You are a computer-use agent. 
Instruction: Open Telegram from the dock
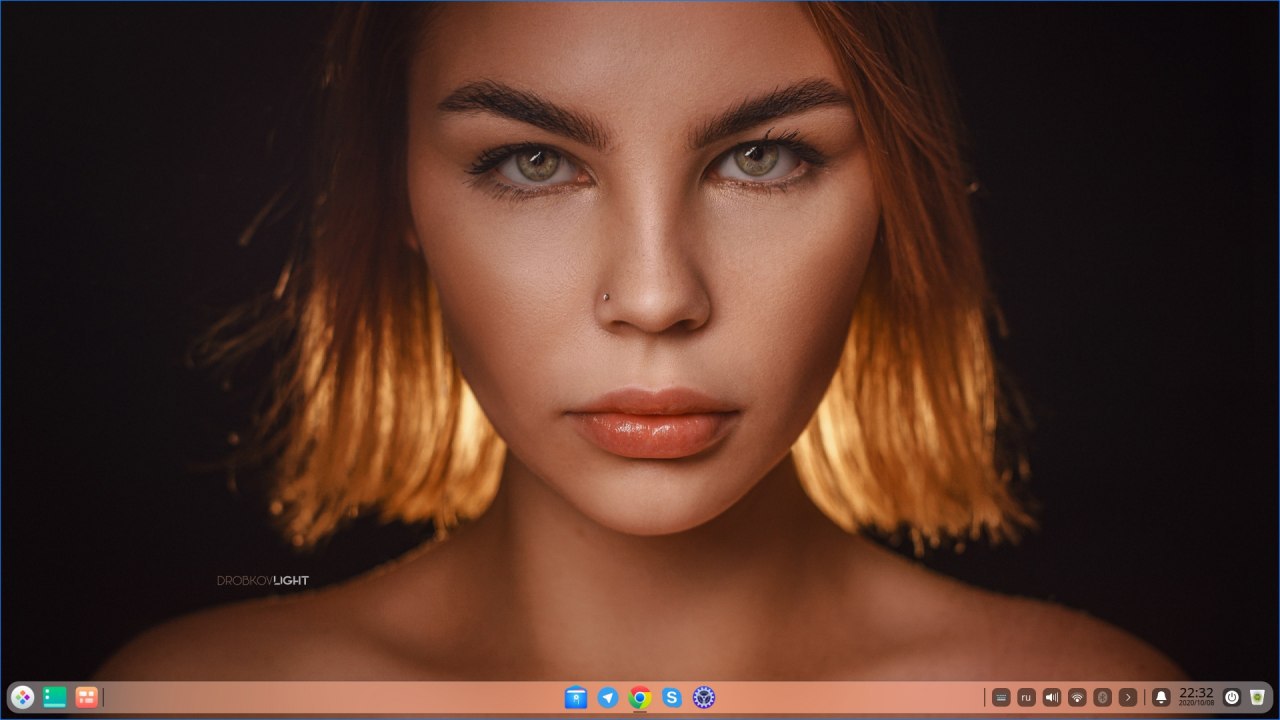[x=608, y=697]
